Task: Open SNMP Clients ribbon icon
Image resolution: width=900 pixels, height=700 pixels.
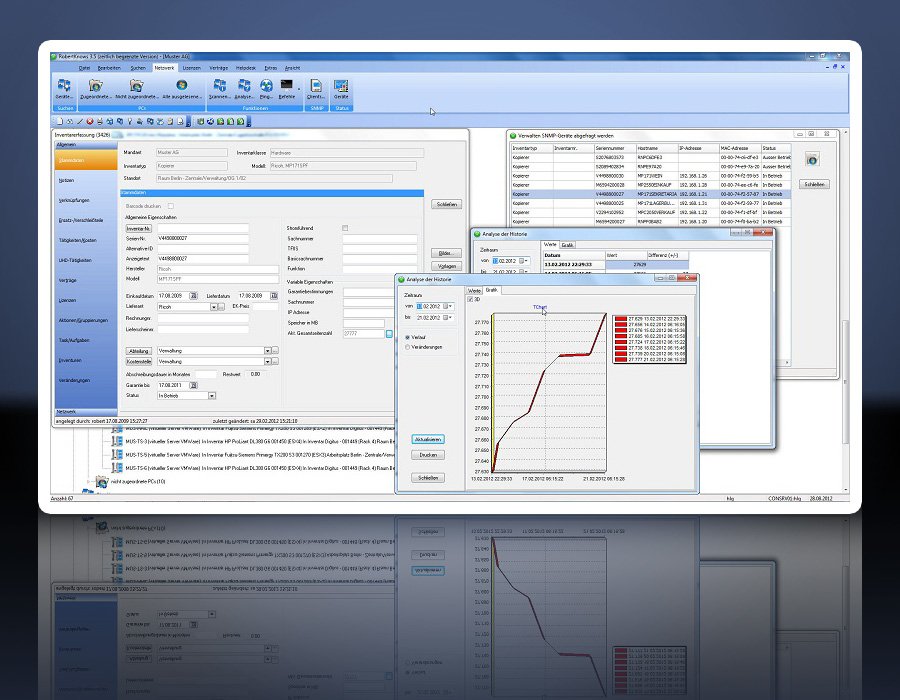Action: pos(316,89)
